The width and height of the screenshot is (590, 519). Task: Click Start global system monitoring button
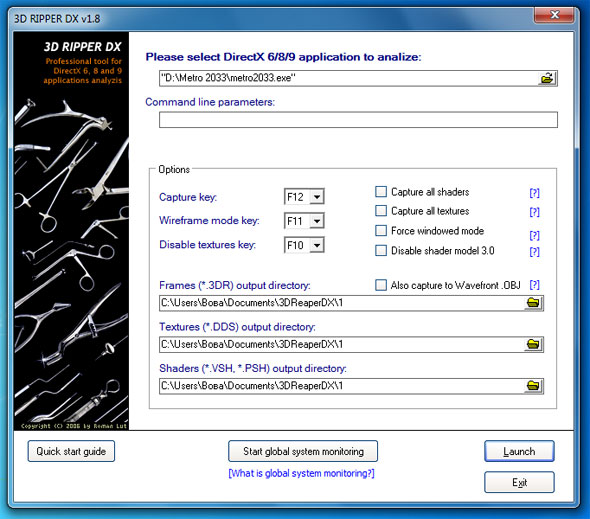point(303,451)
